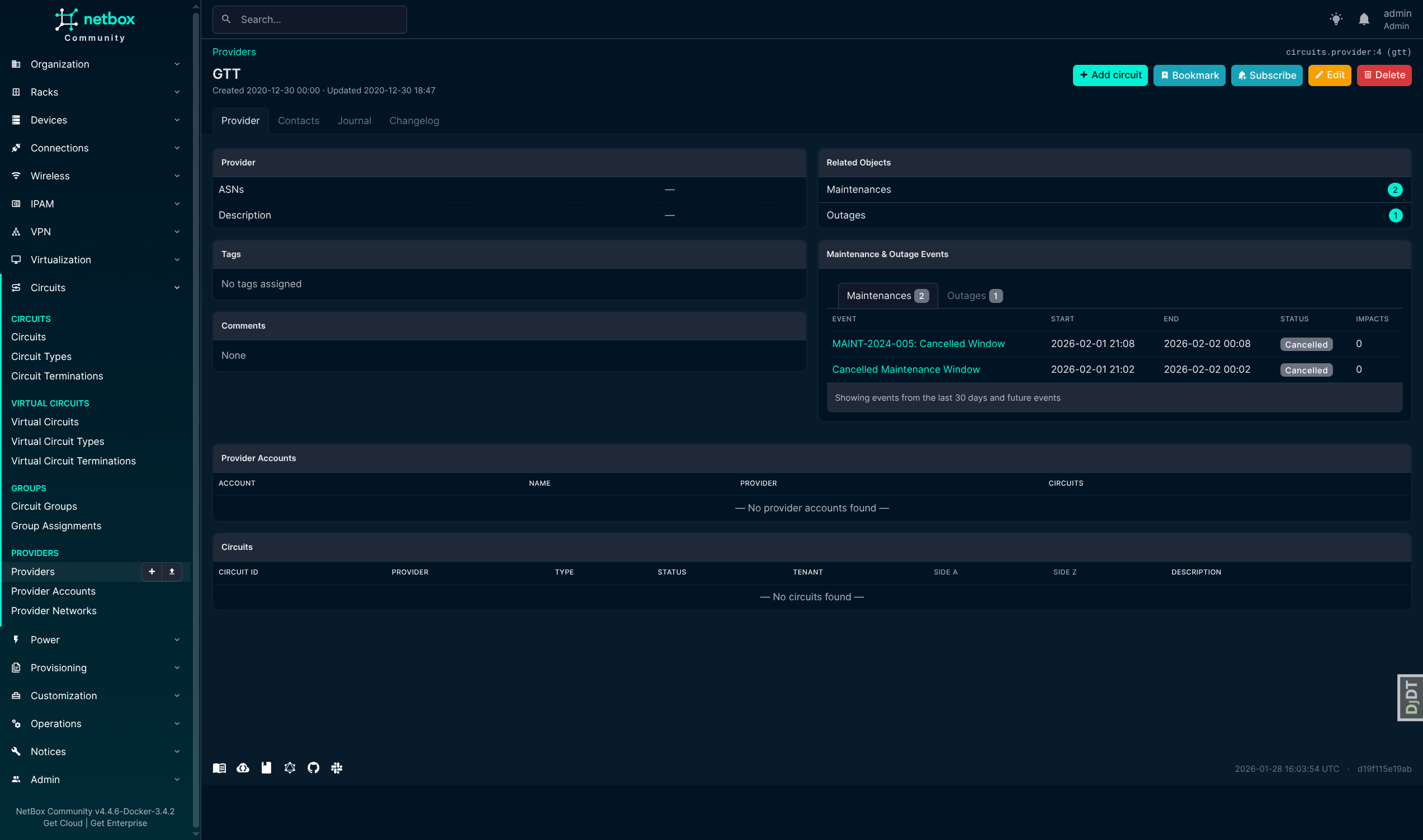Click the add provider plus icon
The height and width of the screenshot is (840, 1423).
click(x=151, y=572)
